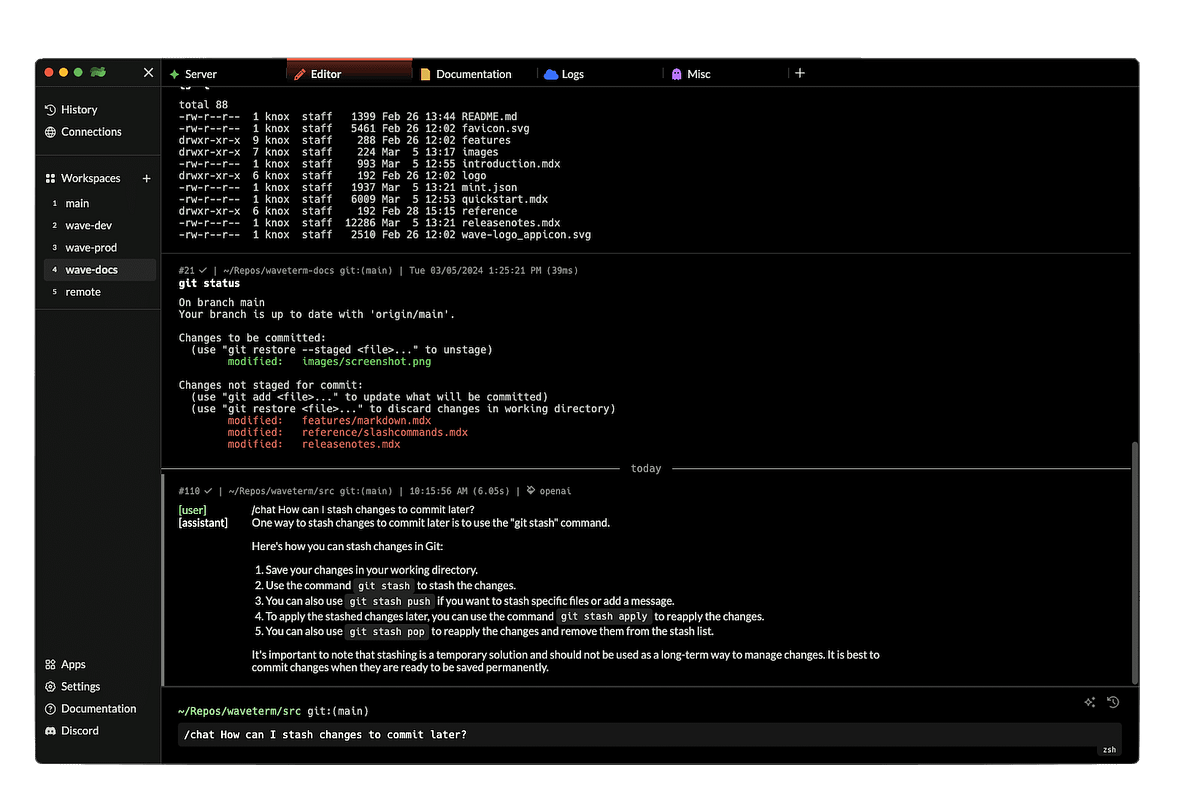Open the AI assistant sparkle icon
This screenshot has height=806, width=1200.
click(1089, 703)
